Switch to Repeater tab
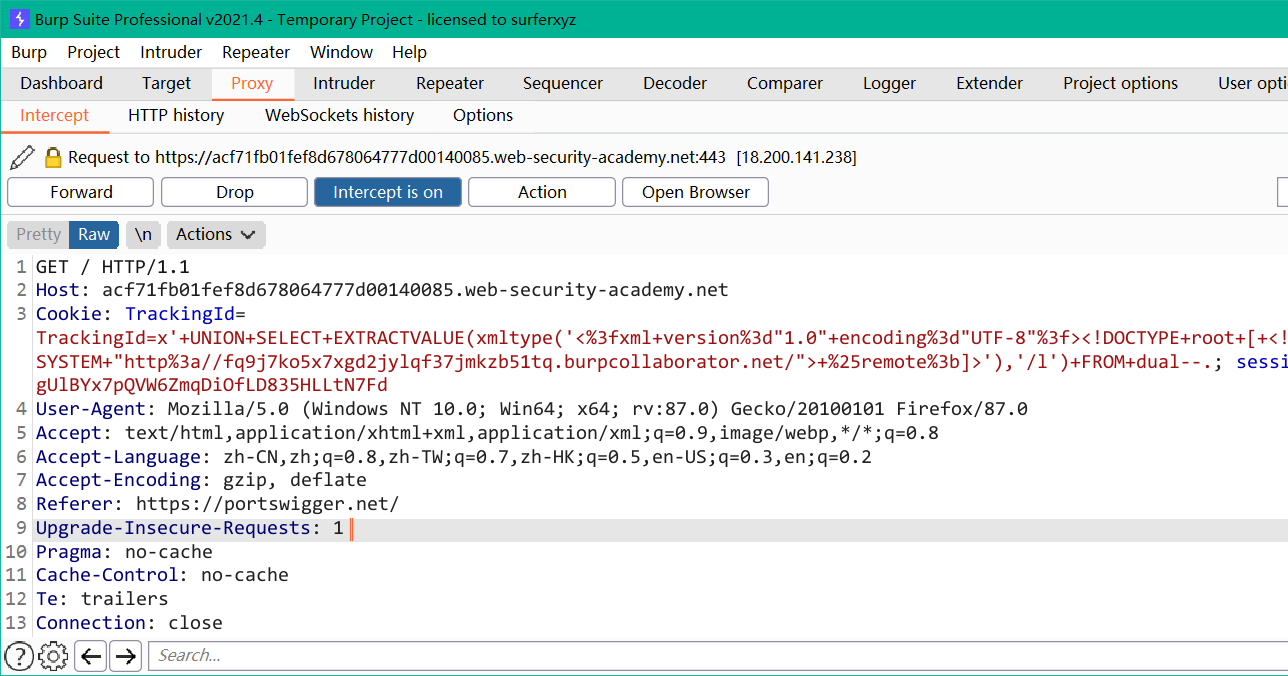 [450, 83]
